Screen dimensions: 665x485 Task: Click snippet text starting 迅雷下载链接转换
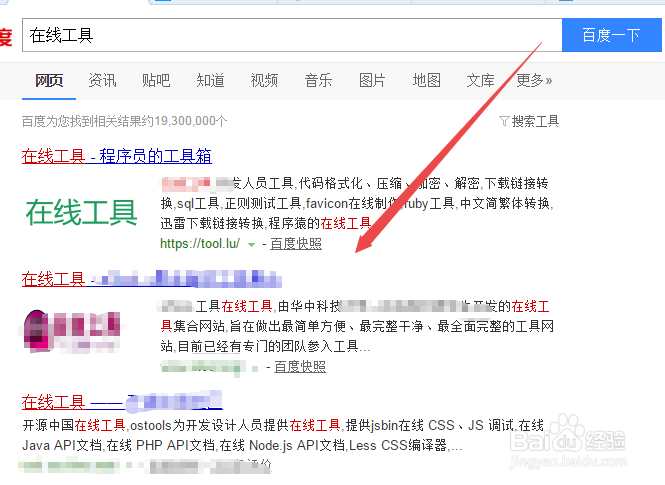coord(265,223)
